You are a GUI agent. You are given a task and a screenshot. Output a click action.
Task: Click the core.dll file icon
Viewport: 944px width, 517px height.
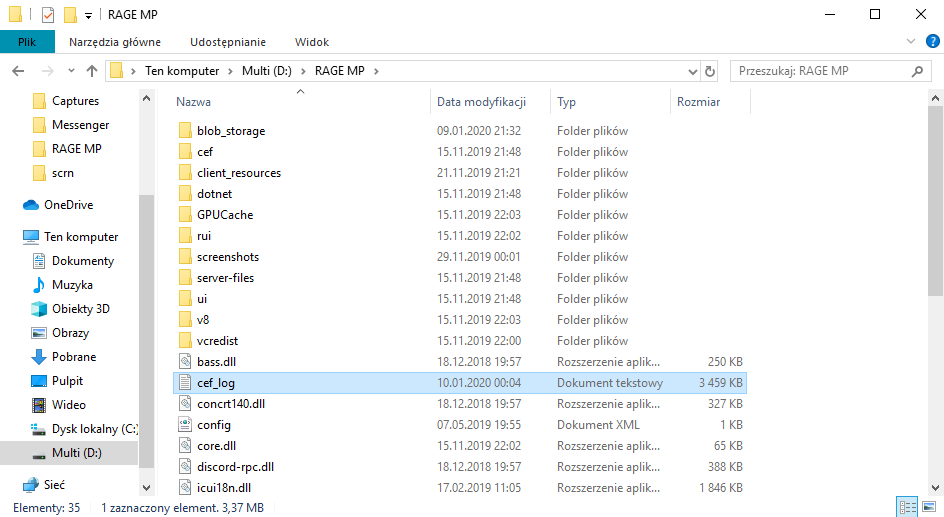[x=185, y=446]
